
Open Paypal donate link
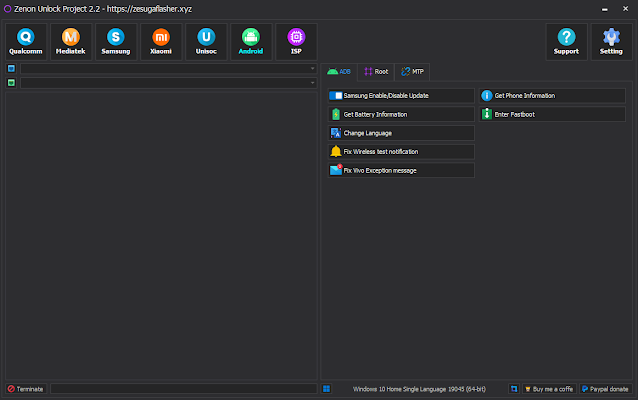605,389
